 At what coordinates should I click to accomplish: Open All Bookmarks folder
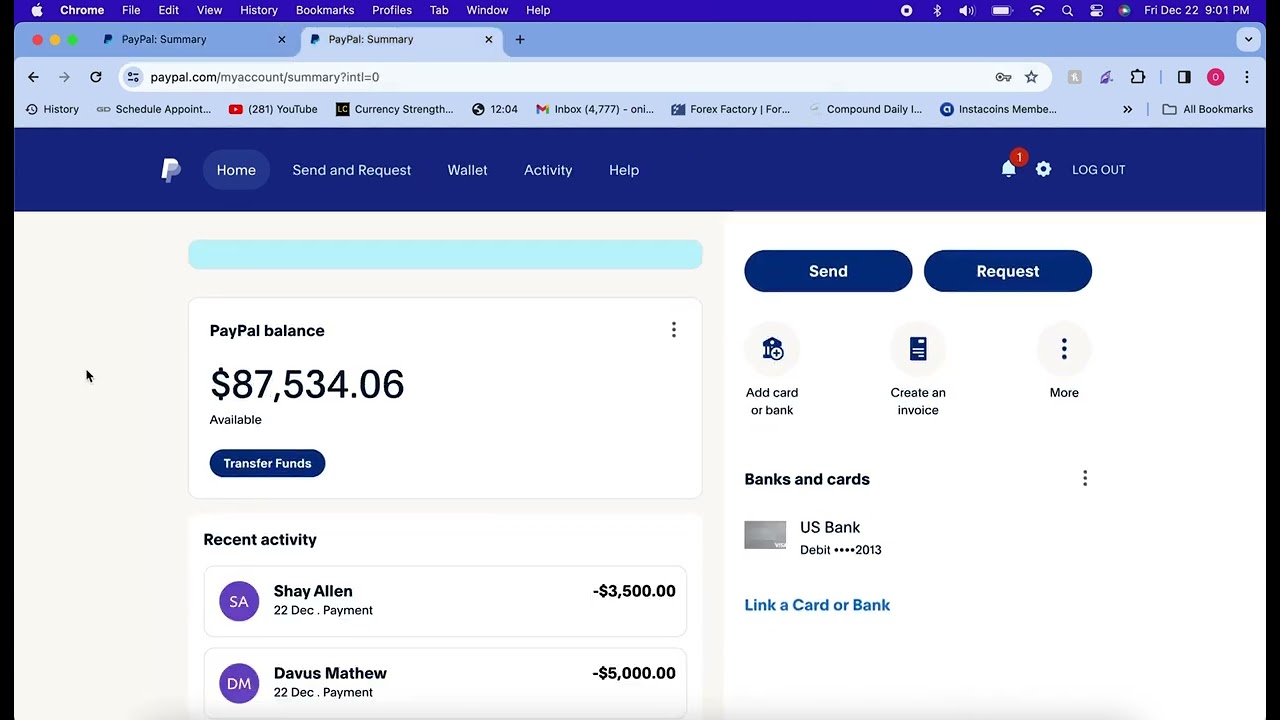coord(1207,109)
